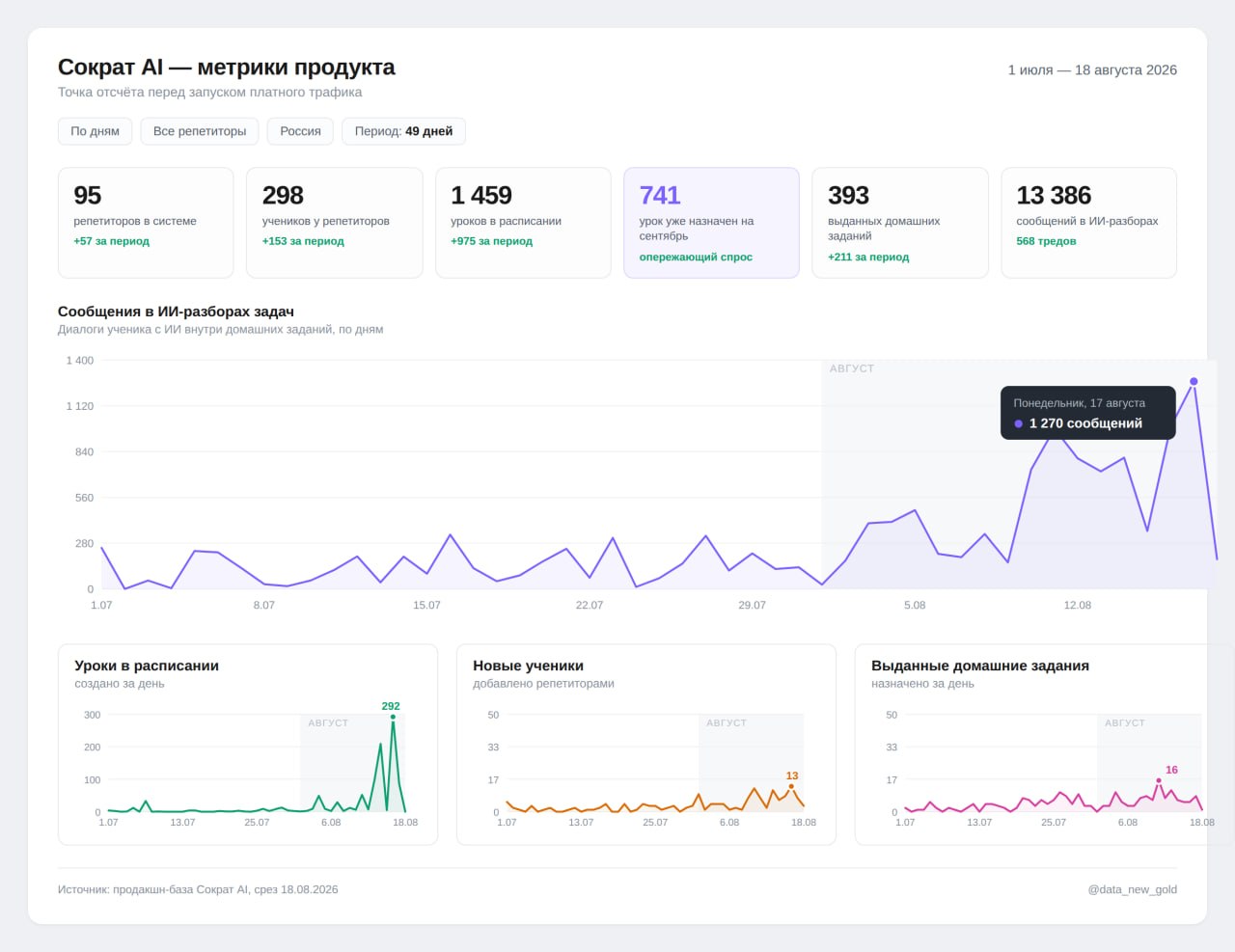Click the purple peak point on the messages chart
The height and width of the screenshot is (952, 1235).
[1194, 382]
